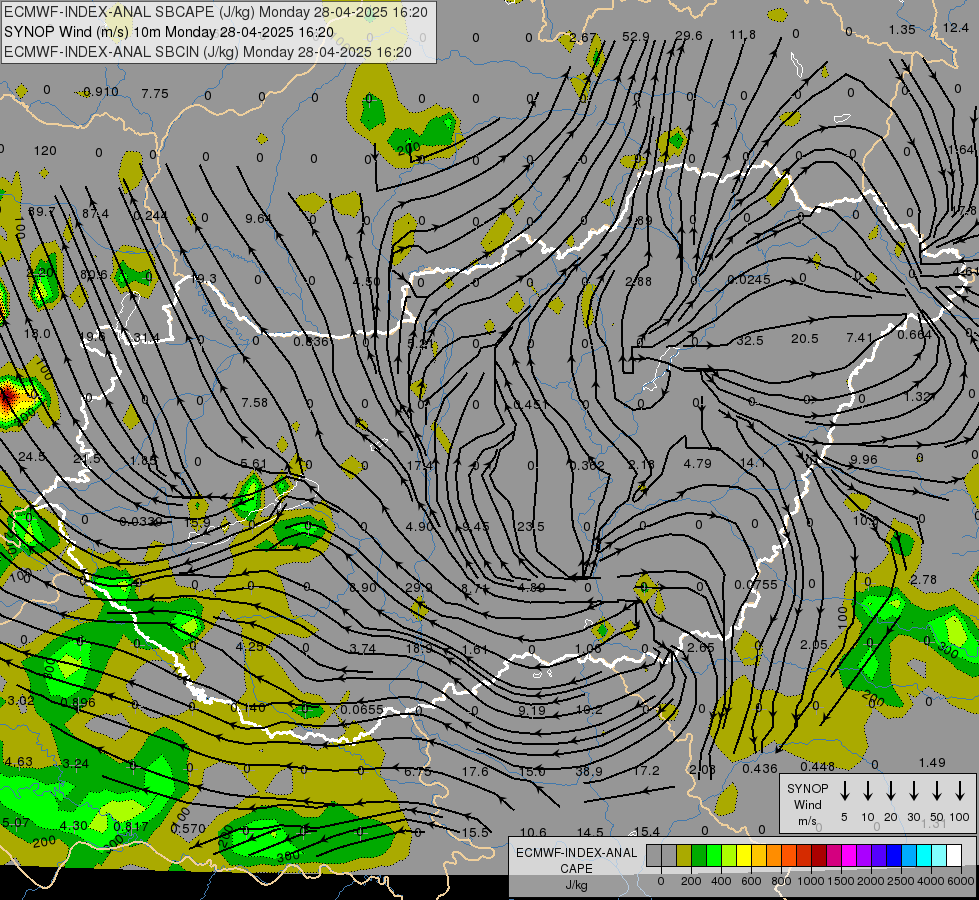Select the dark green swatch in the CAPE scale
Screen dimensions: 979x900
pos(699,856)
